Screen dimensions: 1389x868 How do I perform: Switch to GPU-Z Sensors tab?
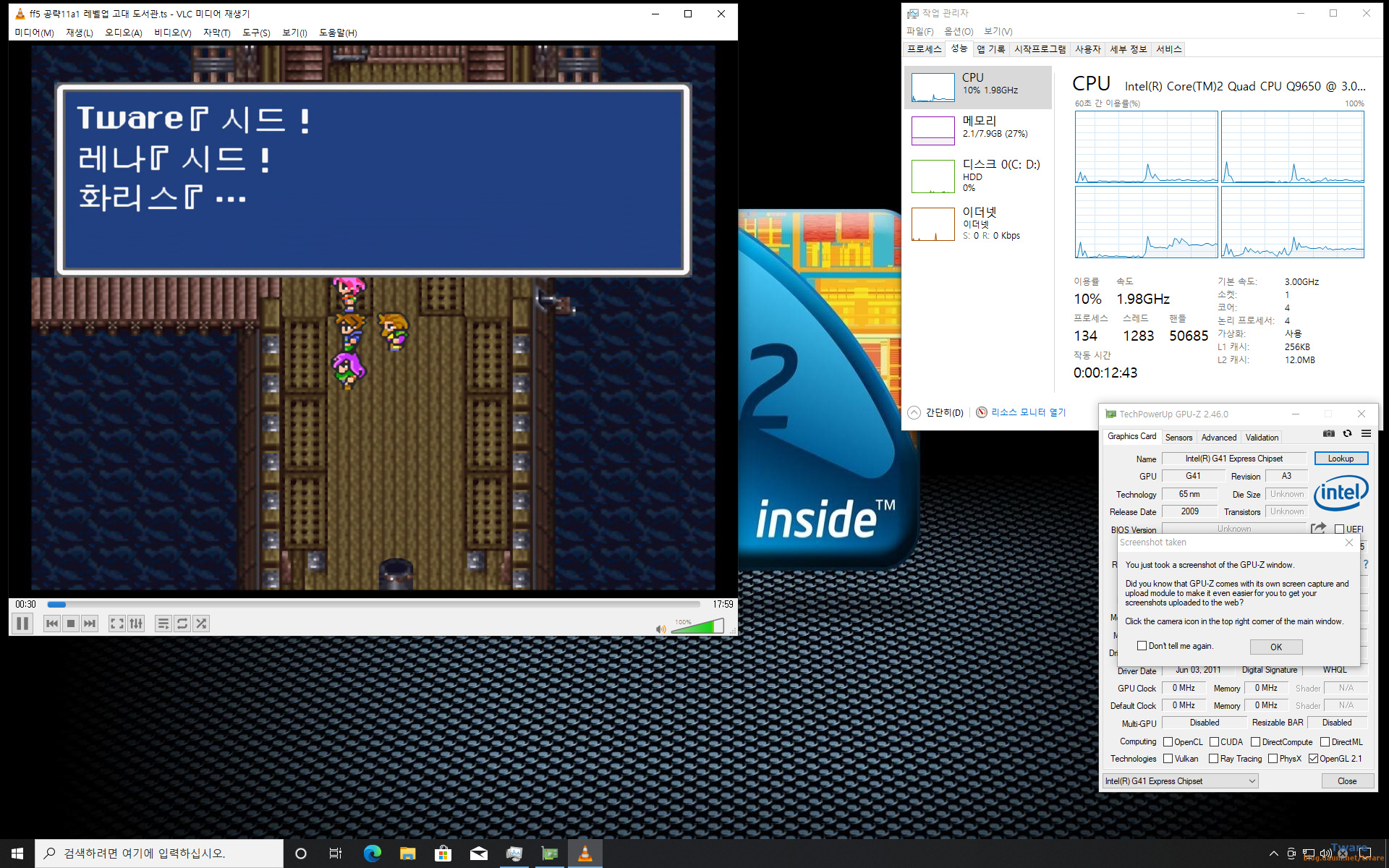click(x=1178, y=438)
